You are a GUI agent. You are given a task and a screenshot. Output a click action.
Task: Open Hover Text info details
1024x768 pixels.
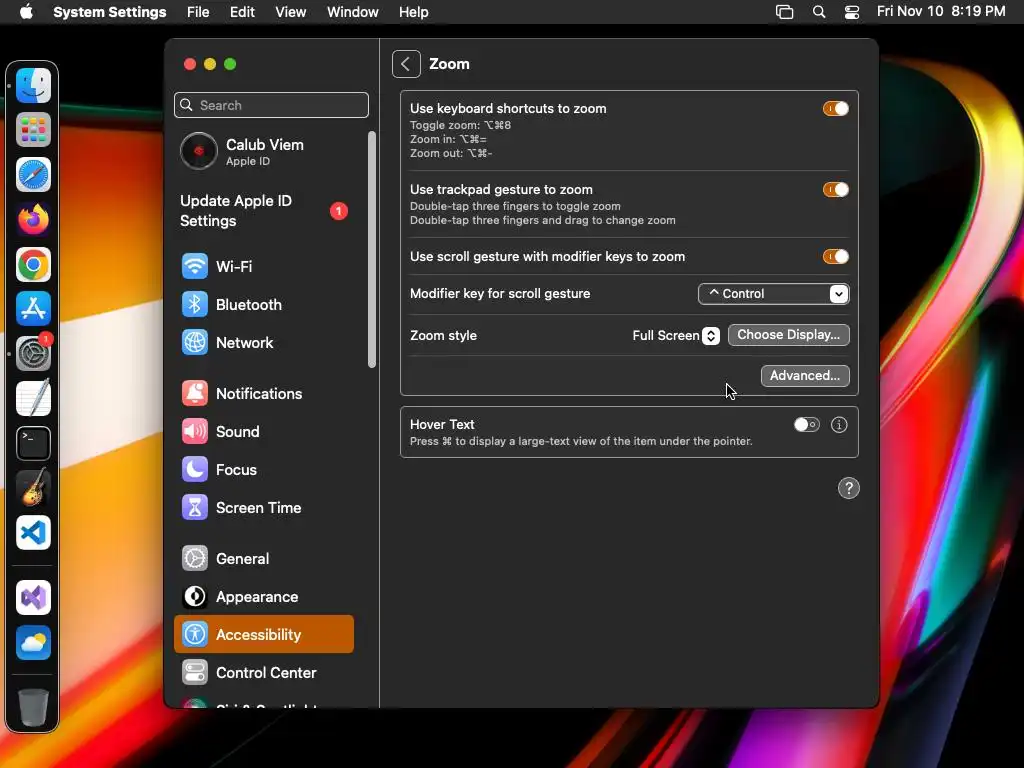[839, 424]
